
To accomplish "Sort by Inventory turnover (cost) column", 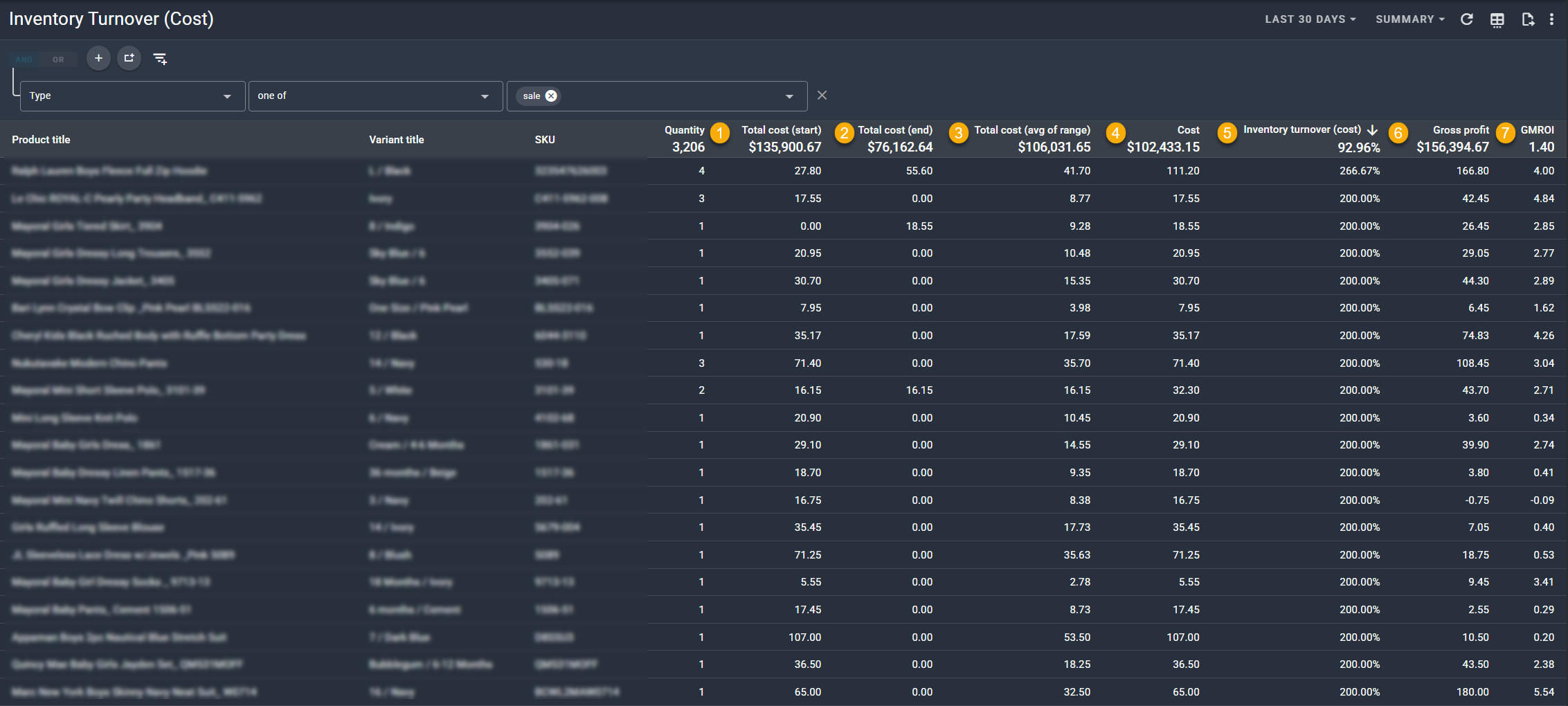I will point(1301,130).
